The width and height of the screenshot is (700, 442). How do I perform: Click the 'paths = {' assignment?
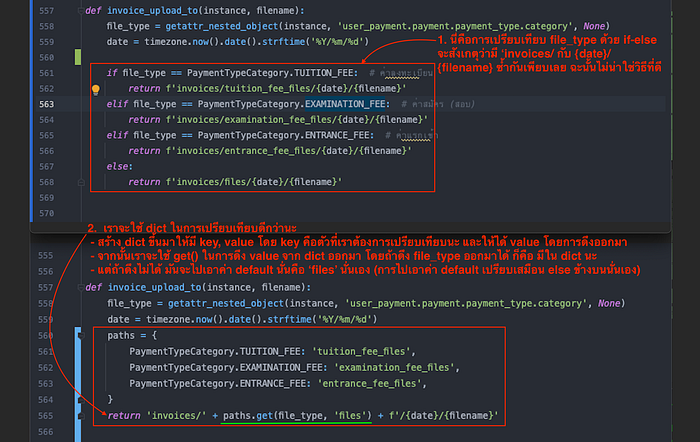coord(132,335)
